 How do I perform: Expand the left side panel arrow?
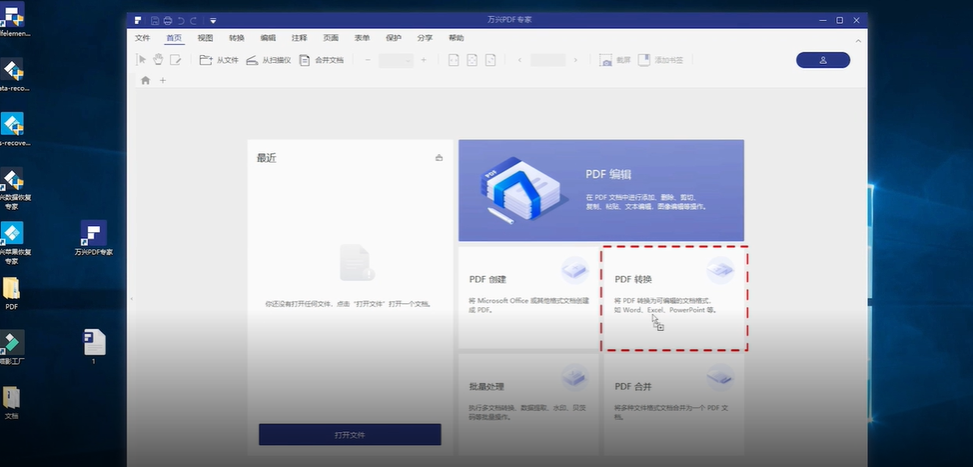coord(131,299)
